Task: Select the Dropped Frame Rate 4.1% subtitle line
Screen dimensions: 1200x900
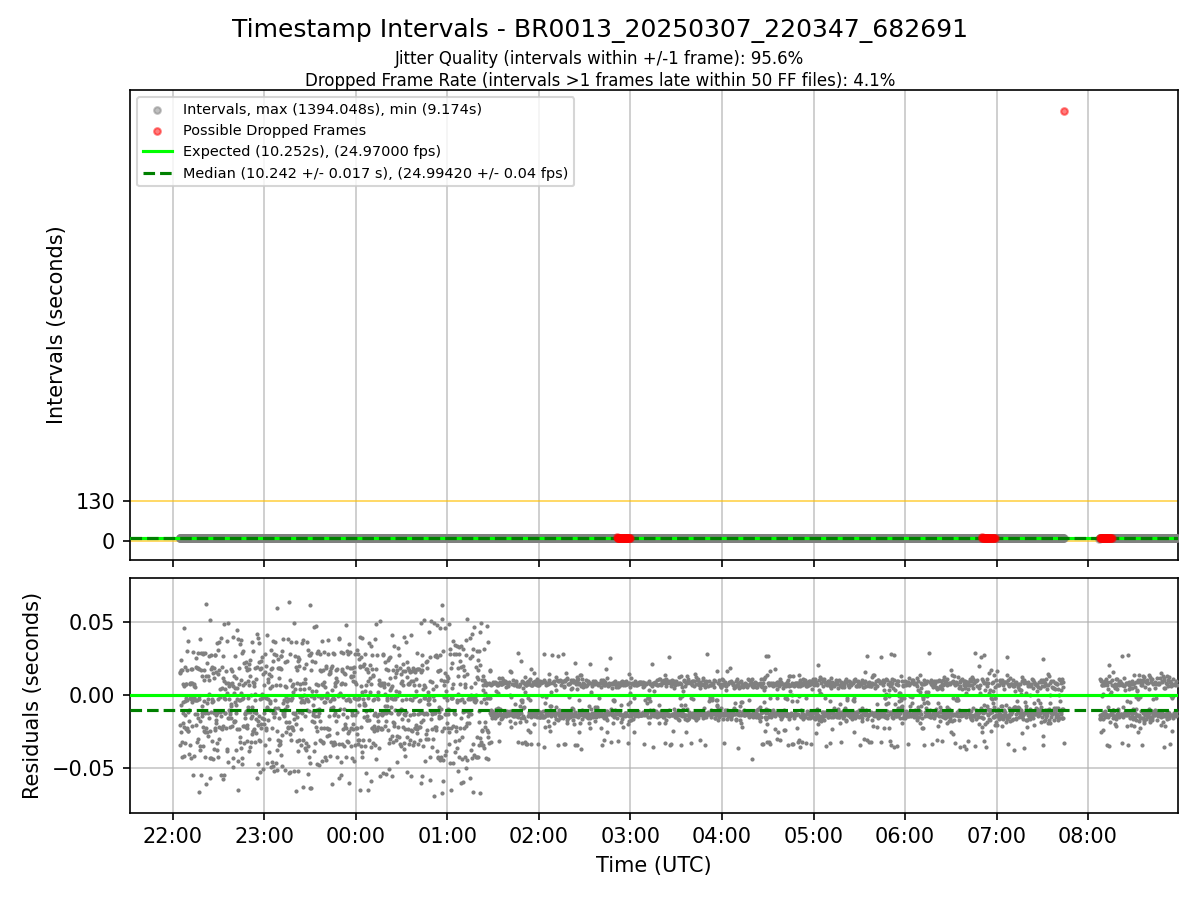Action: (599, 80)
